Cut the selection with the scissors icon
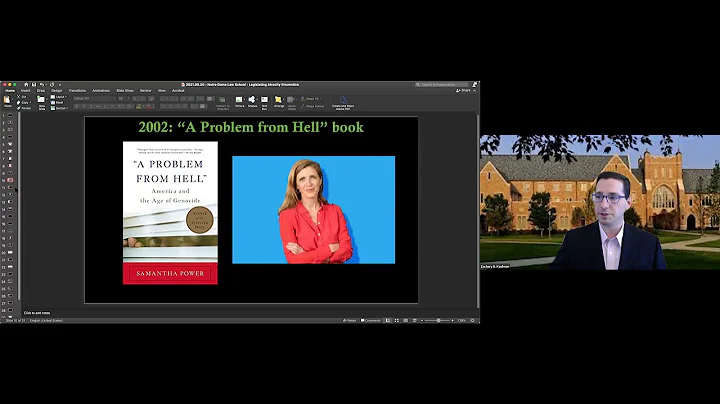Screen dimensions: 720x404 [21, 97]
